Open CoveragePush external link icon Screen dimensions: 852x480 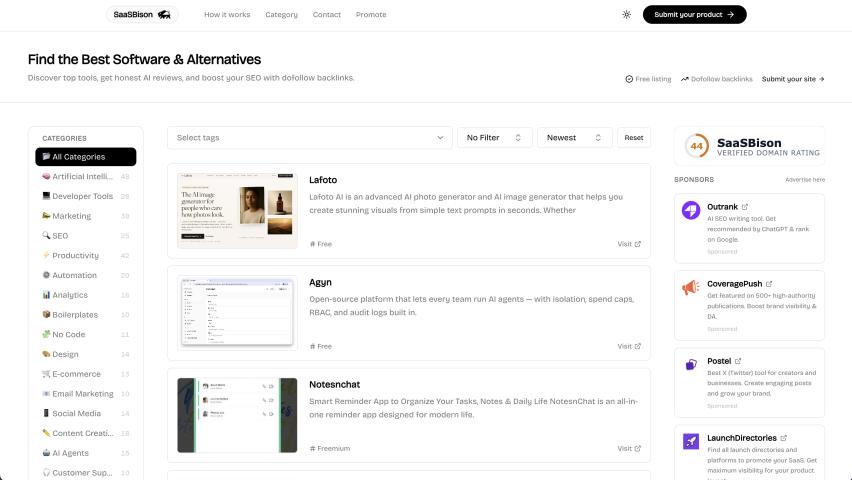click(x=769, y=284)
